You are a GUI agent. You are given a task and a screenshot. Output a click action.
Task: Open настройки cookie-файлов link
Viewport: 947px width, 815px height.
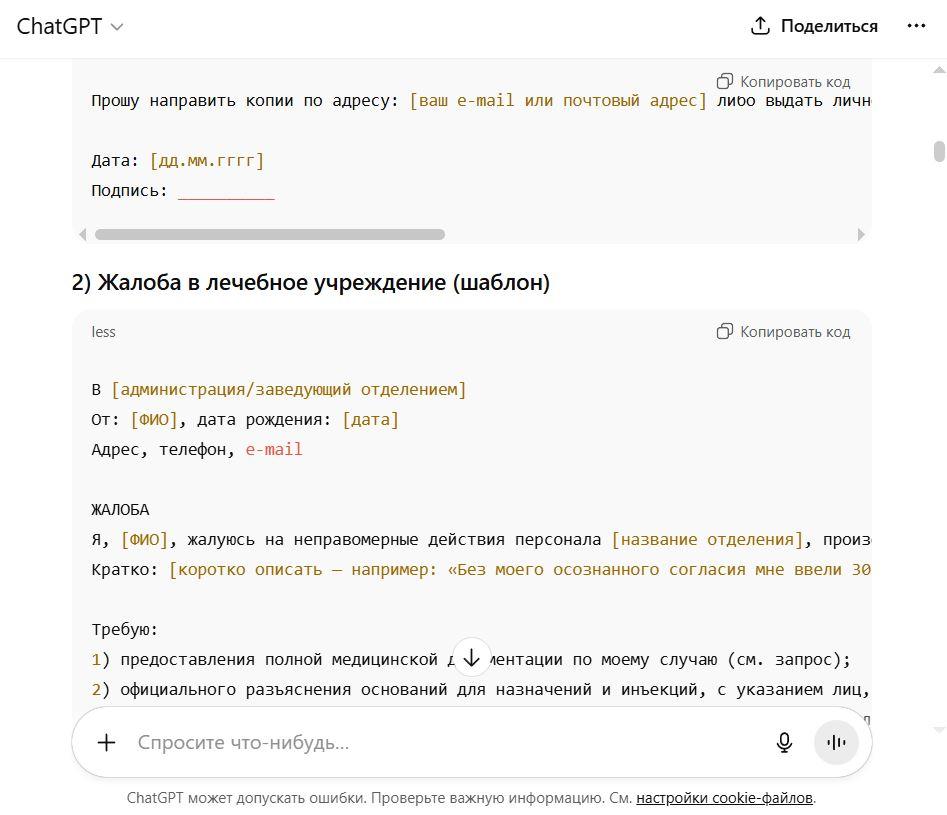pyautogui.click(x=724, y=798)
